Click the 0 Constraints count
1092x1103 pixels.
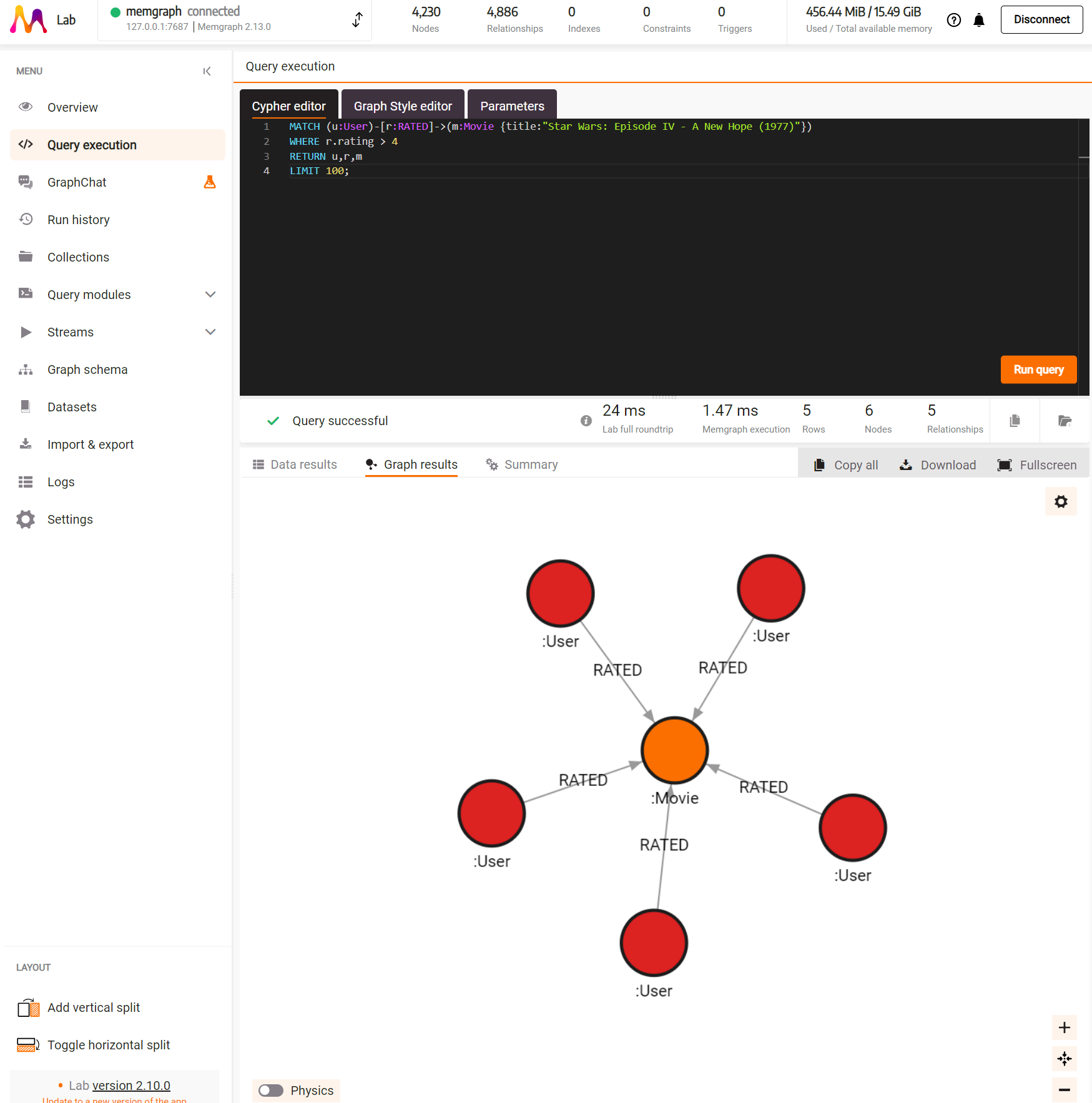[667, 19]
